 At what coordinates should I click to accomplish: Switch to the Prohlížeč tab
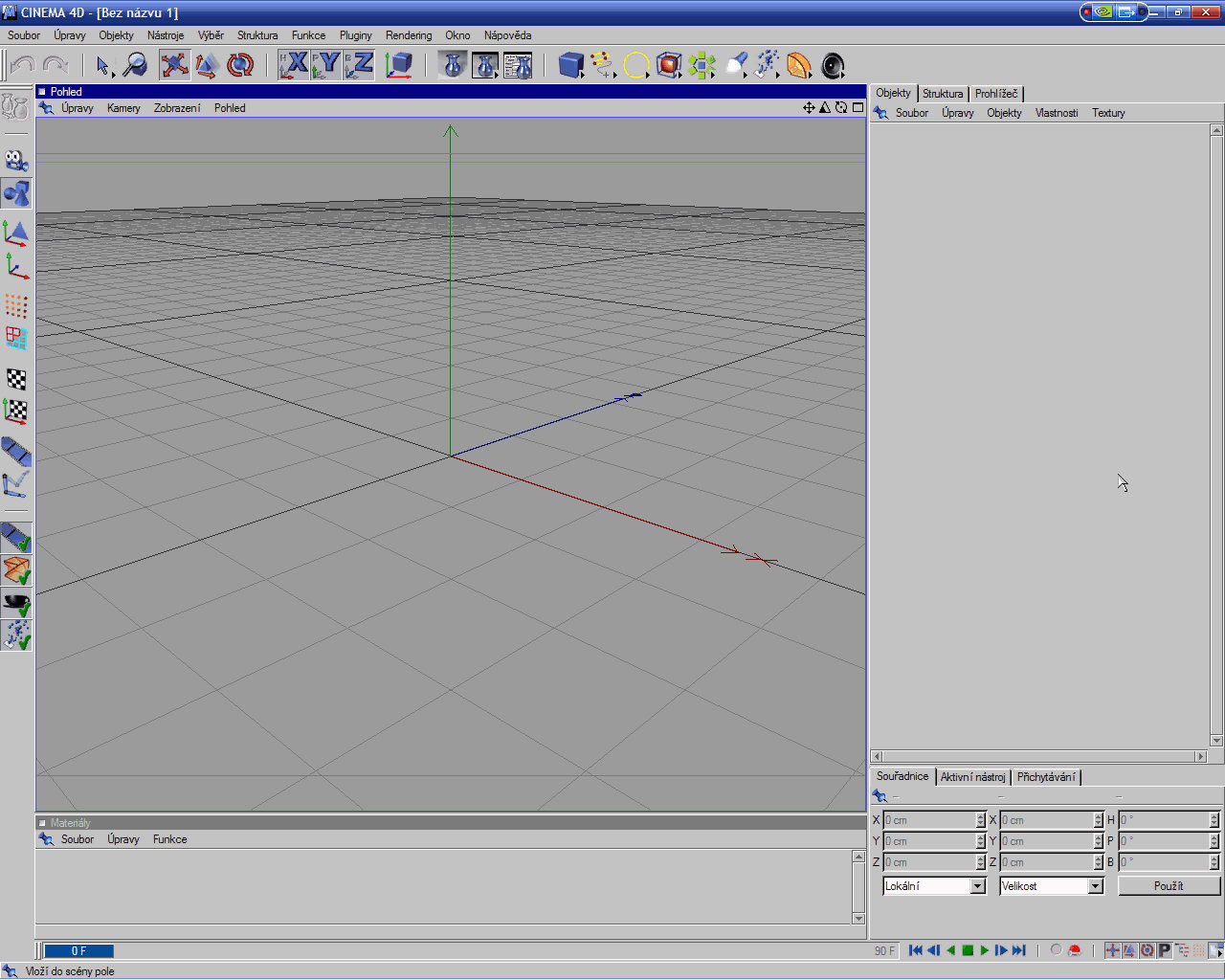(996, 94)
